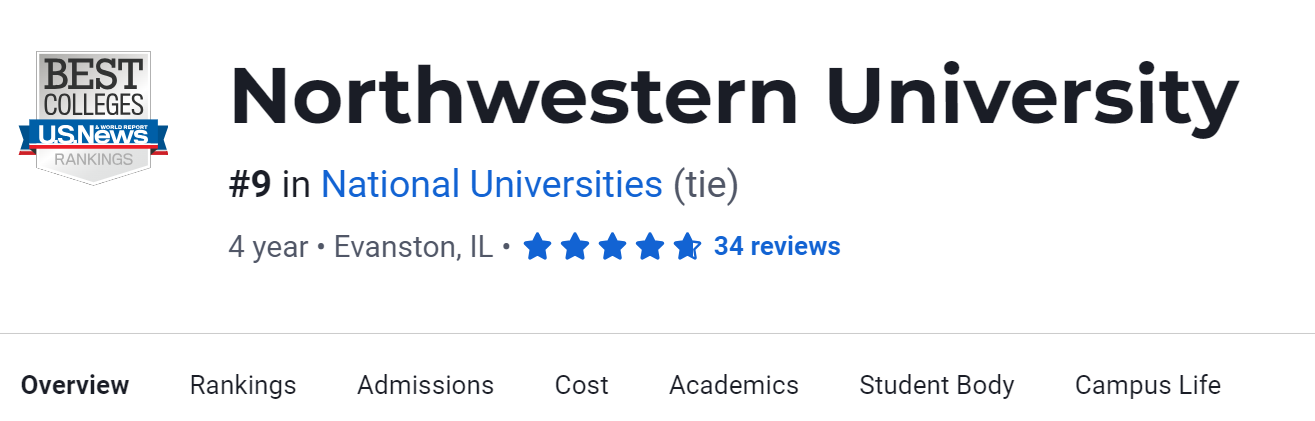The width and height of the screenshot is (1315, 421).
Task: Click the Evanston, IL location text
Action: (413, 246)
